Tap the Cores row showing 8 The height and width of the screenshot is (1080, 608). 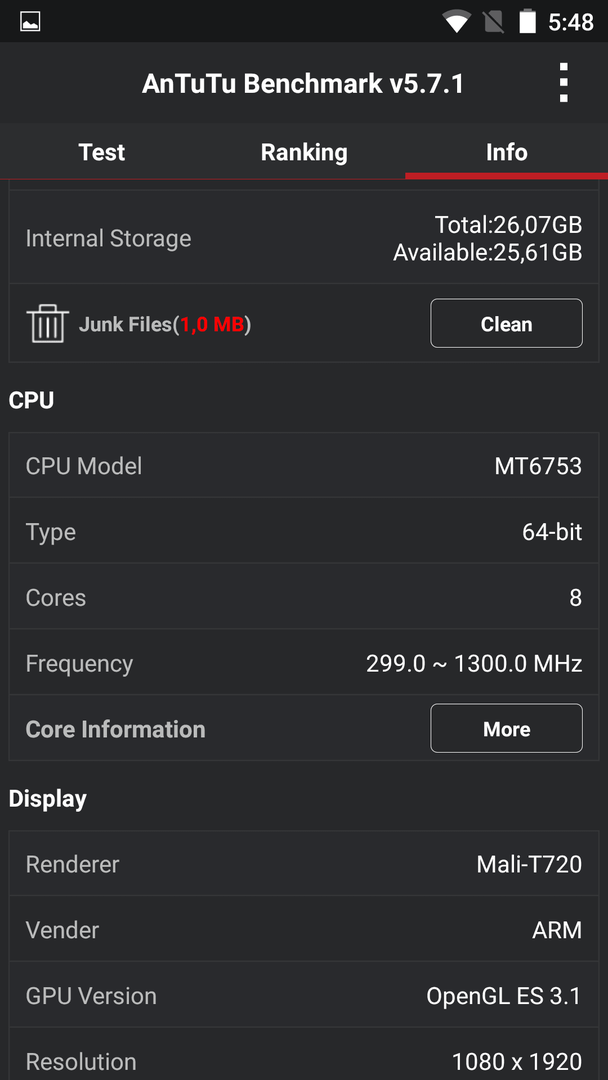click(304, 596)
